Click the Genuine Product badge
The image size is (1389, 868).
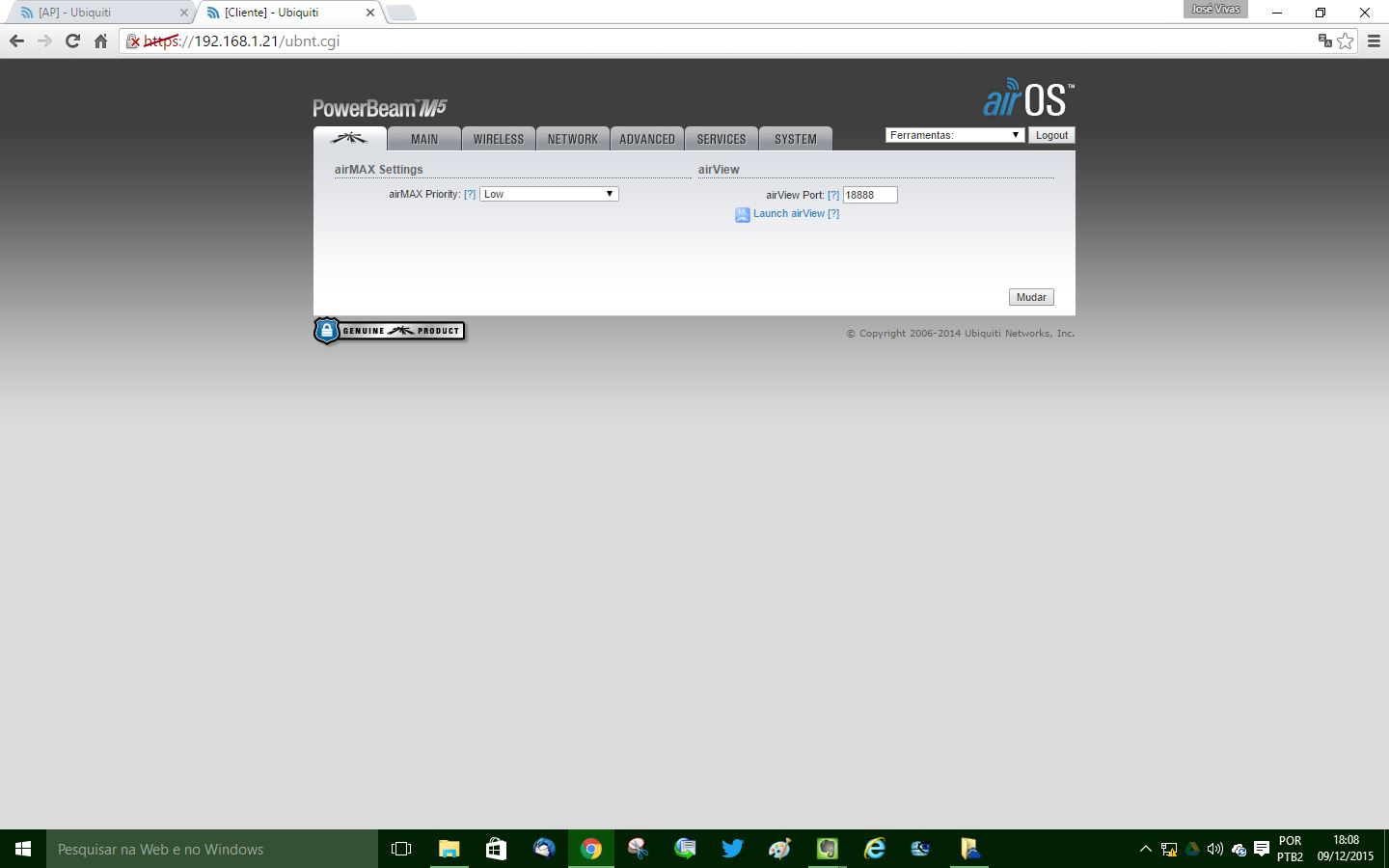point(390,331)
